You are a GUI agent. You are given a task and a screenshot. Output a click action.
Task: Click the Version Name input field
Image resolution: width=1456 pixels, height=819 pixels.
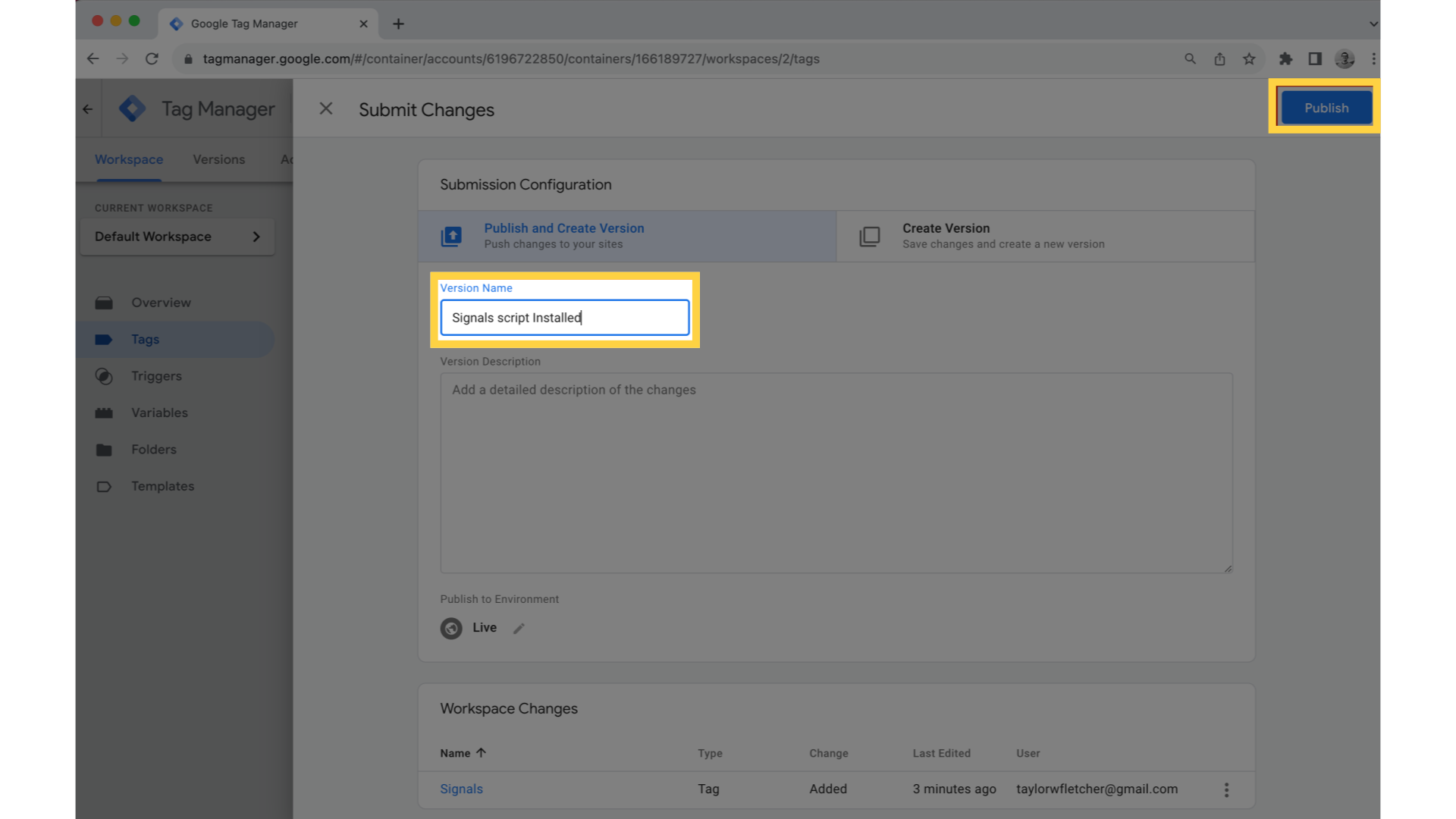pyautogui.click(x=565, y=318)
